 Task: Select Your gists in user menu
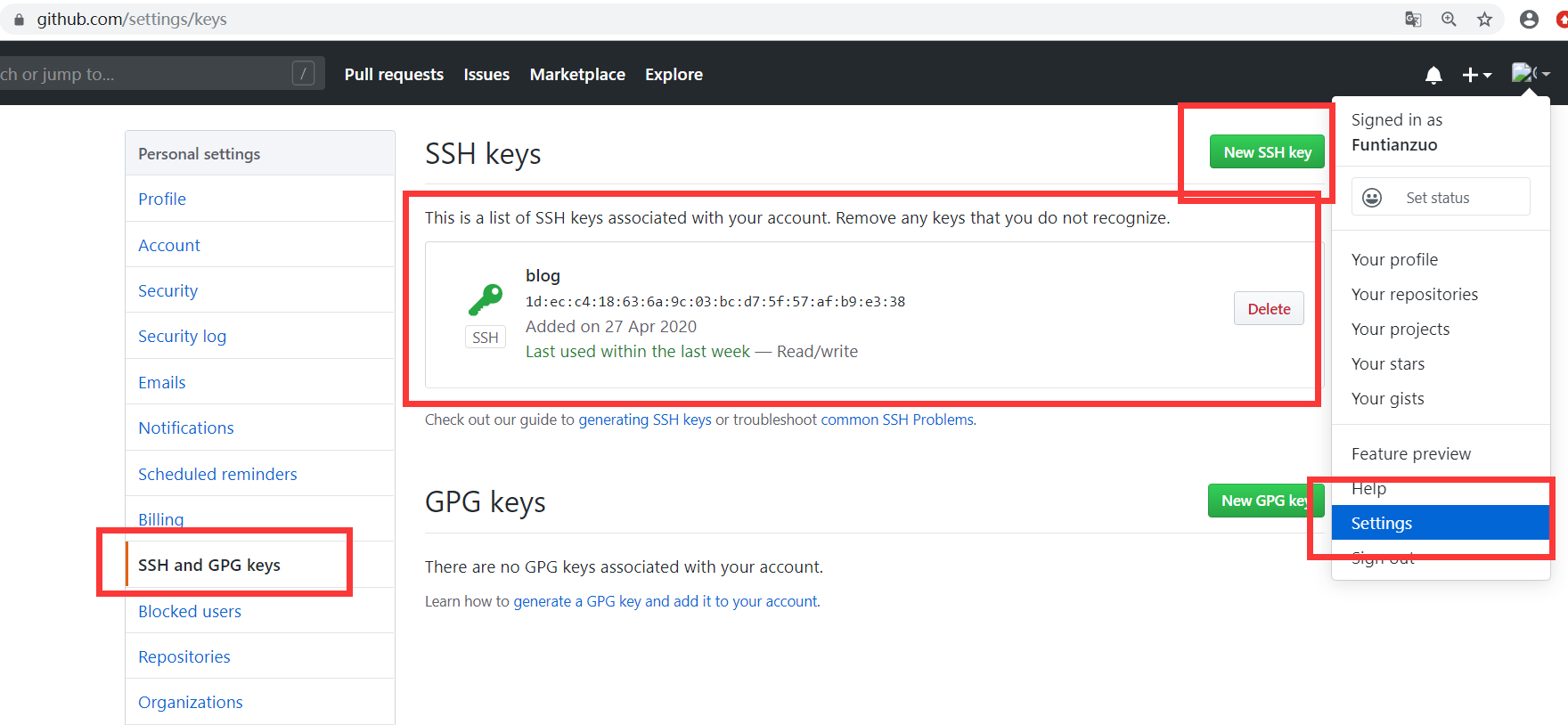tap(1387, 398)
